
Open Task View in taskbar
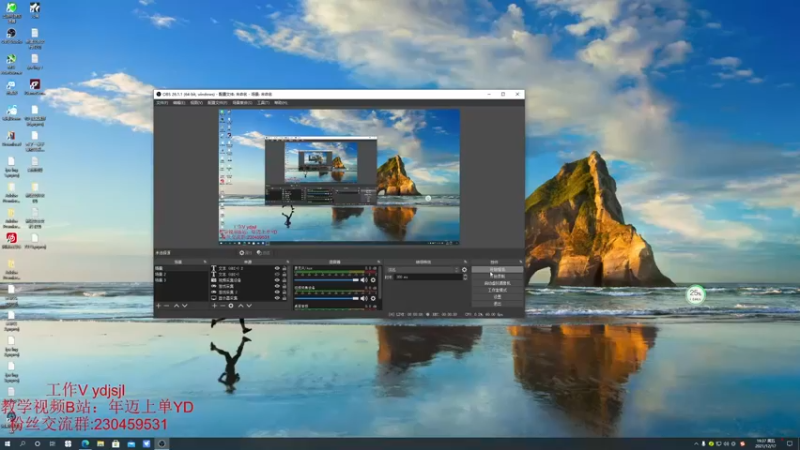(52, 444)
